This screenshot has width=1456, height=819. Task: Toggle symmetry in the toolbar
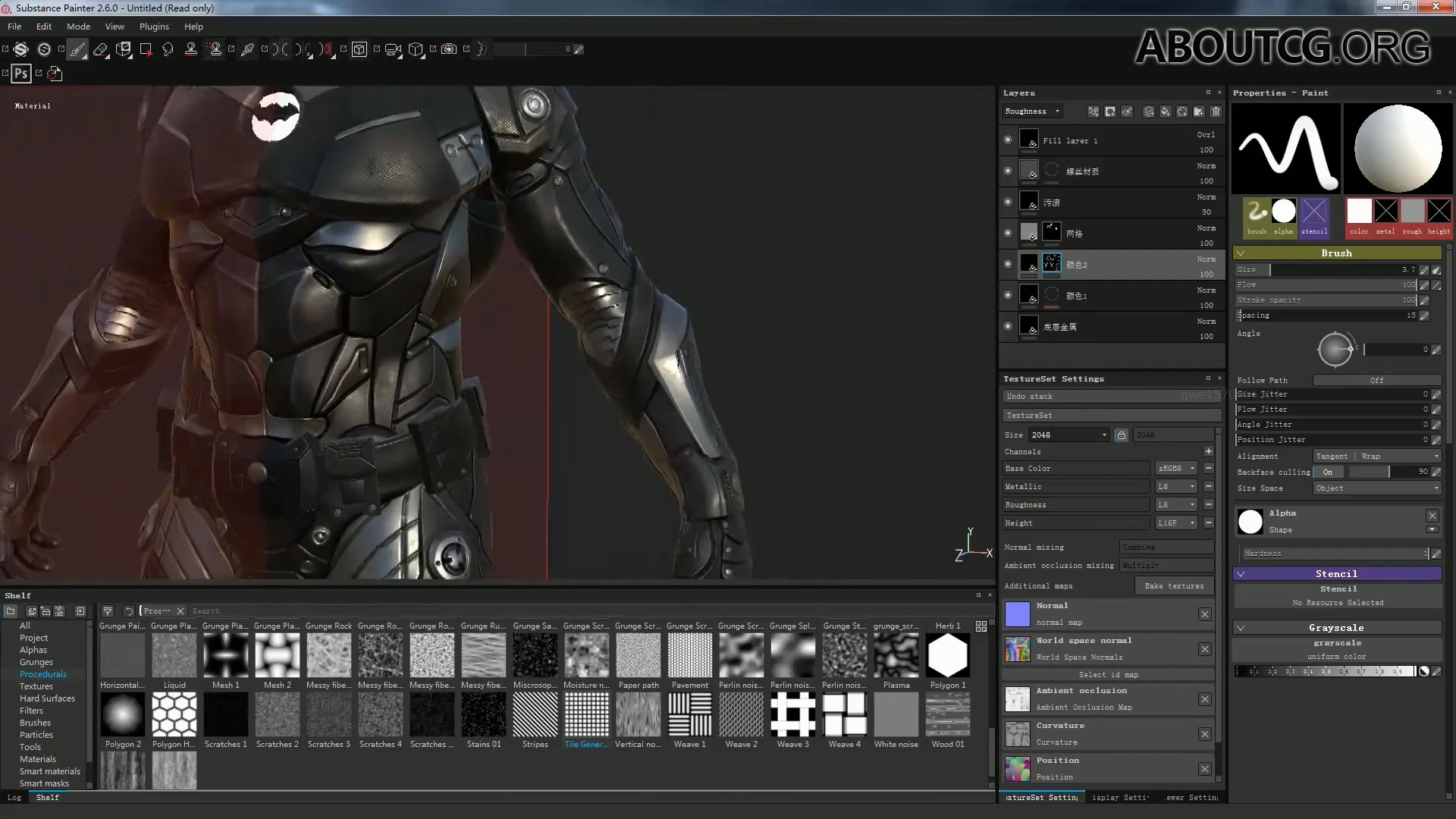(281, 49)
